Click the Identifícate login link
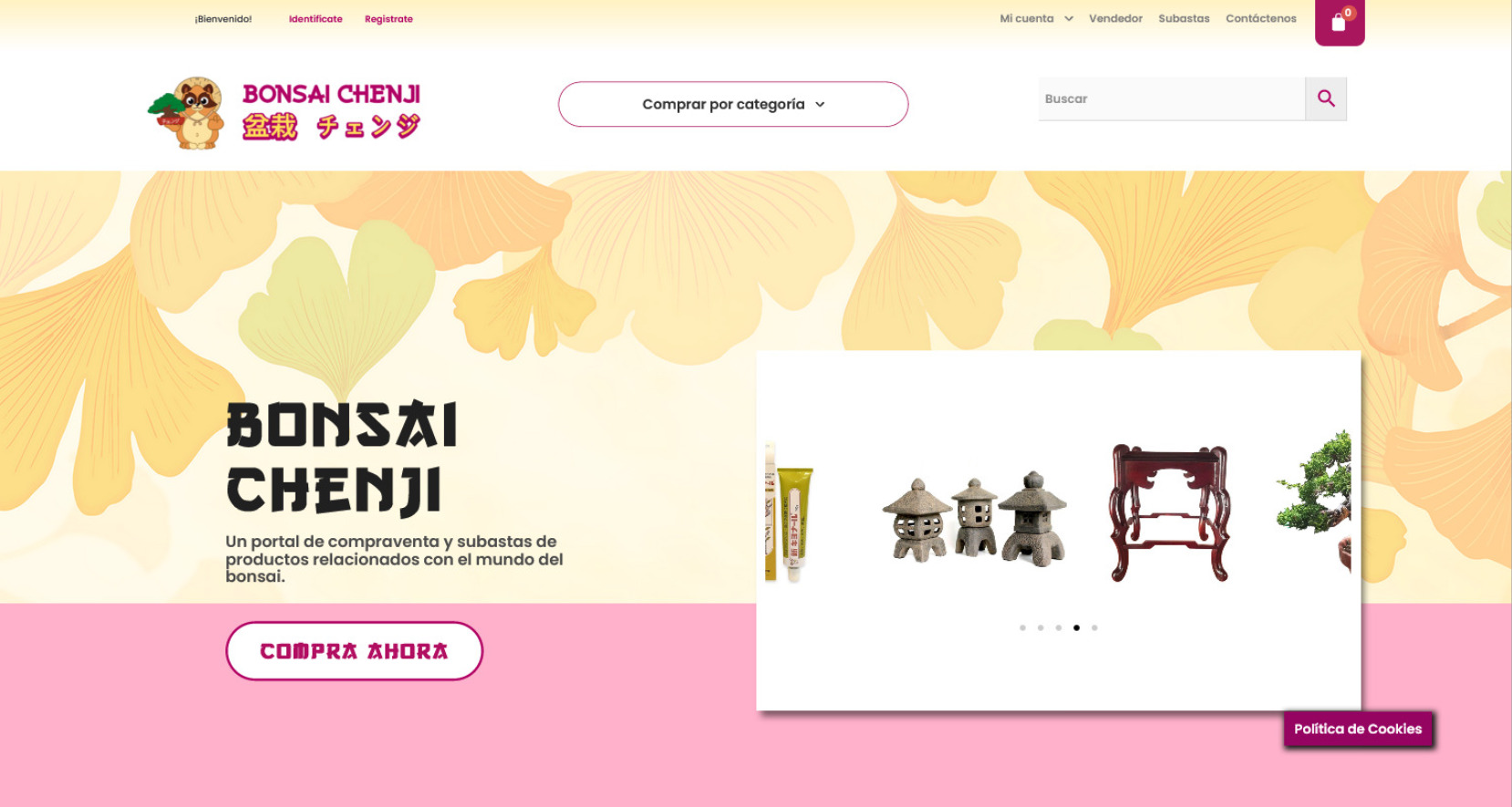Image resolution: width=1512 pixels, height=807 pixels. point(316,19)
